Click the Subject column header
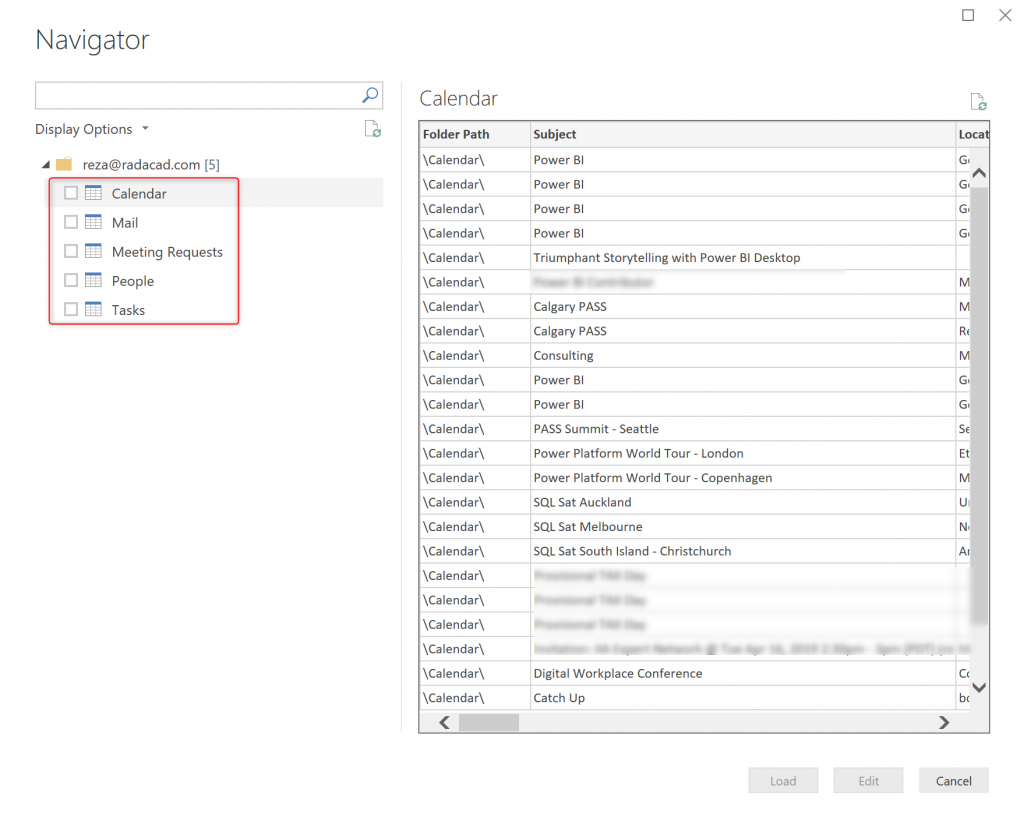 pos(555,134)
